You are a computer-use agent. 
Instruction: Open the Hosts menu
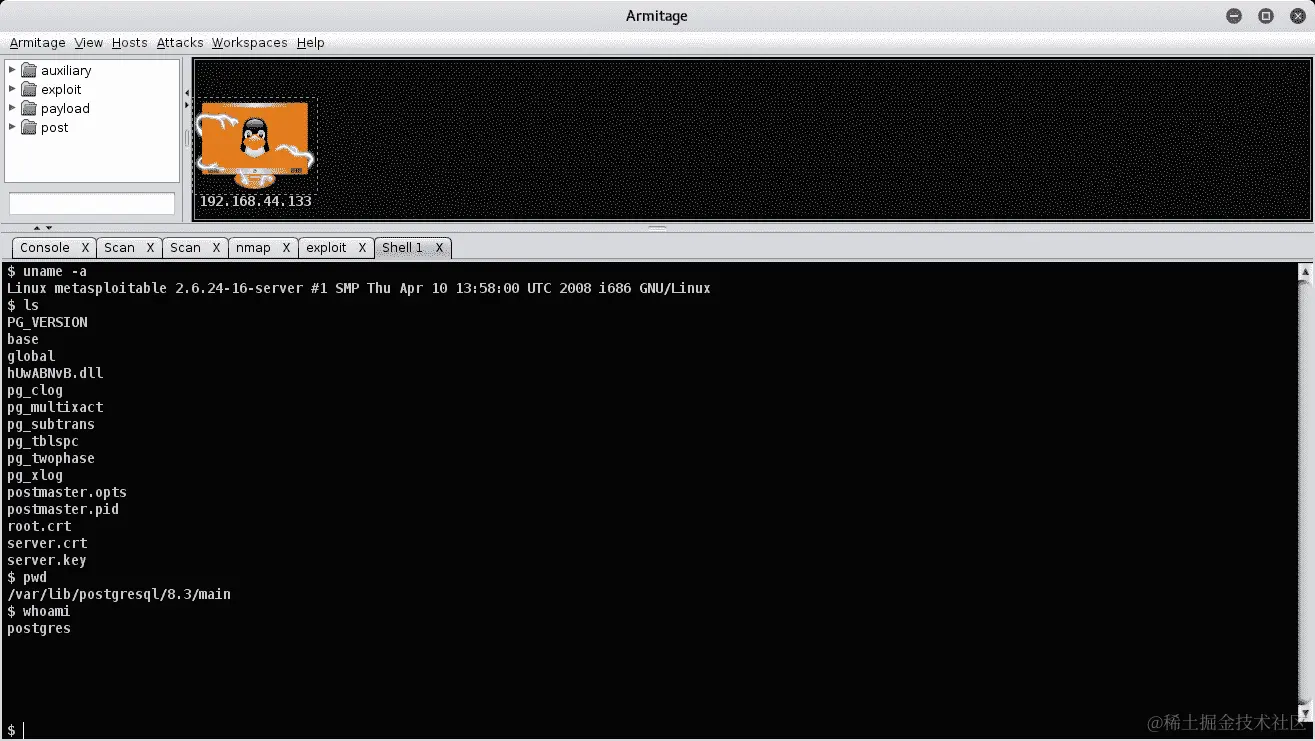(129, 43)
